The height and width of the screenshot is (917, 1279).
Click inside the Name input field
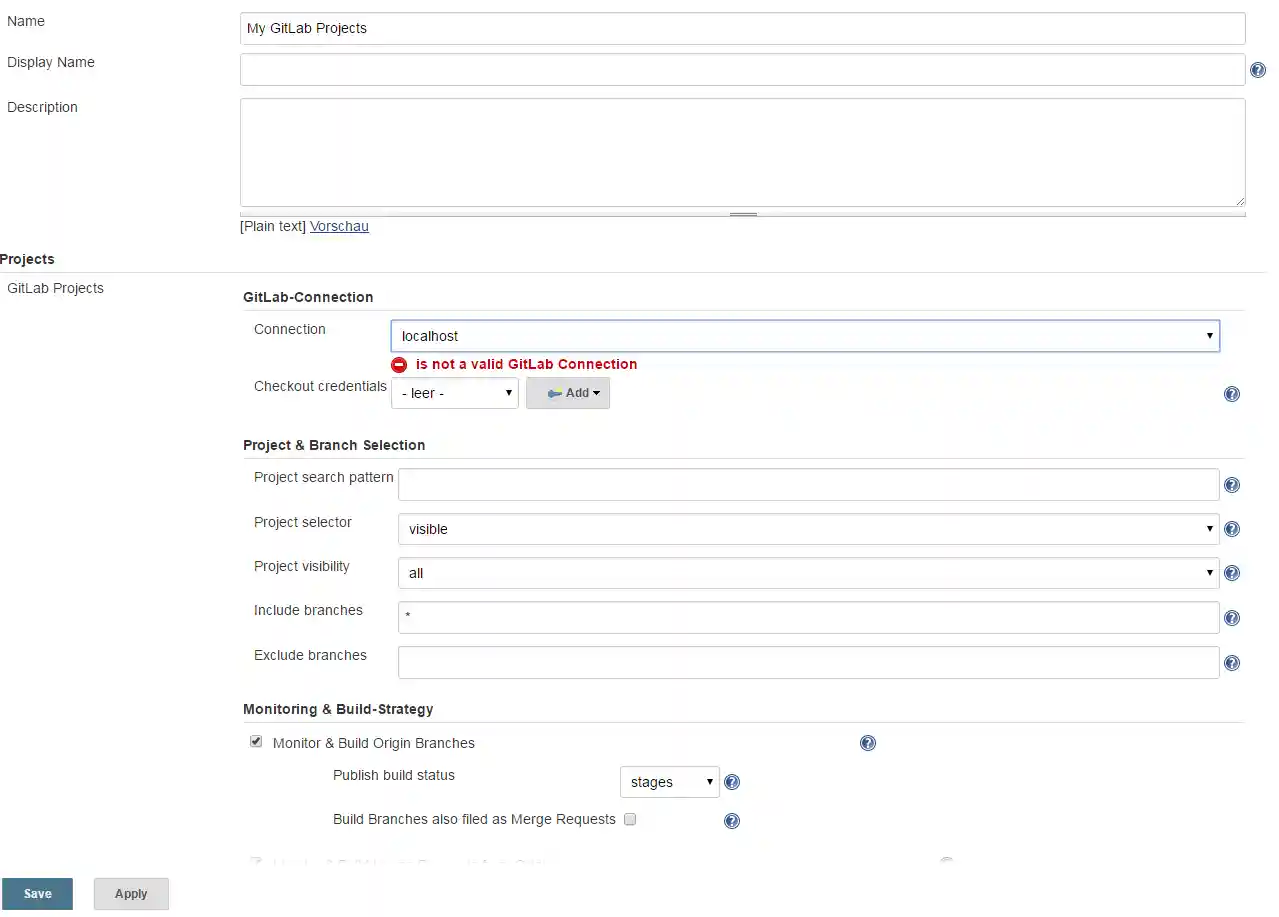pyautogui.click(x=741, y=28)
